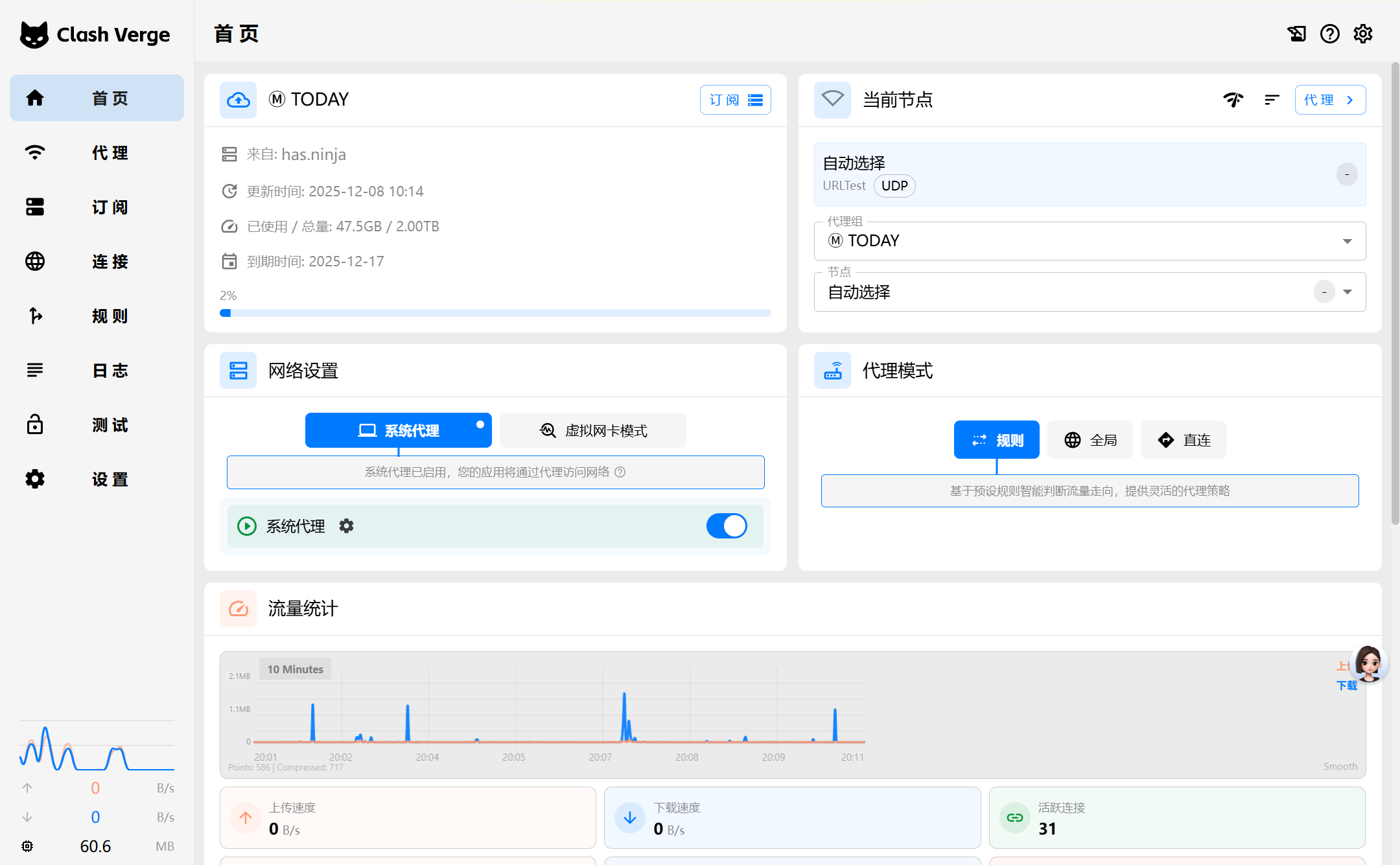Click the sort icon beside 代理 button

1272,100
